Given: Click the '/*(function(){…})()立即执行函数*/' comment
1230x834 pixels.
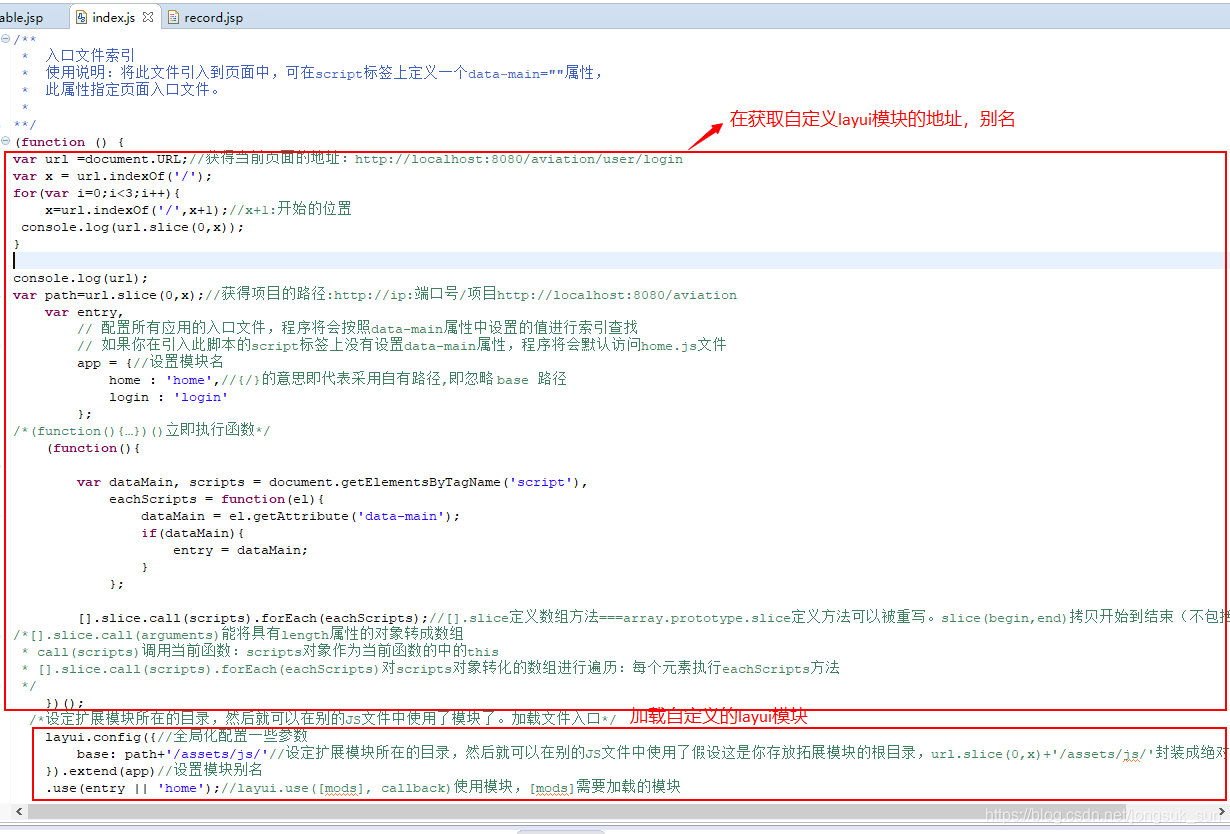Looking at the screenshot, I should click(x=142, y=430).
